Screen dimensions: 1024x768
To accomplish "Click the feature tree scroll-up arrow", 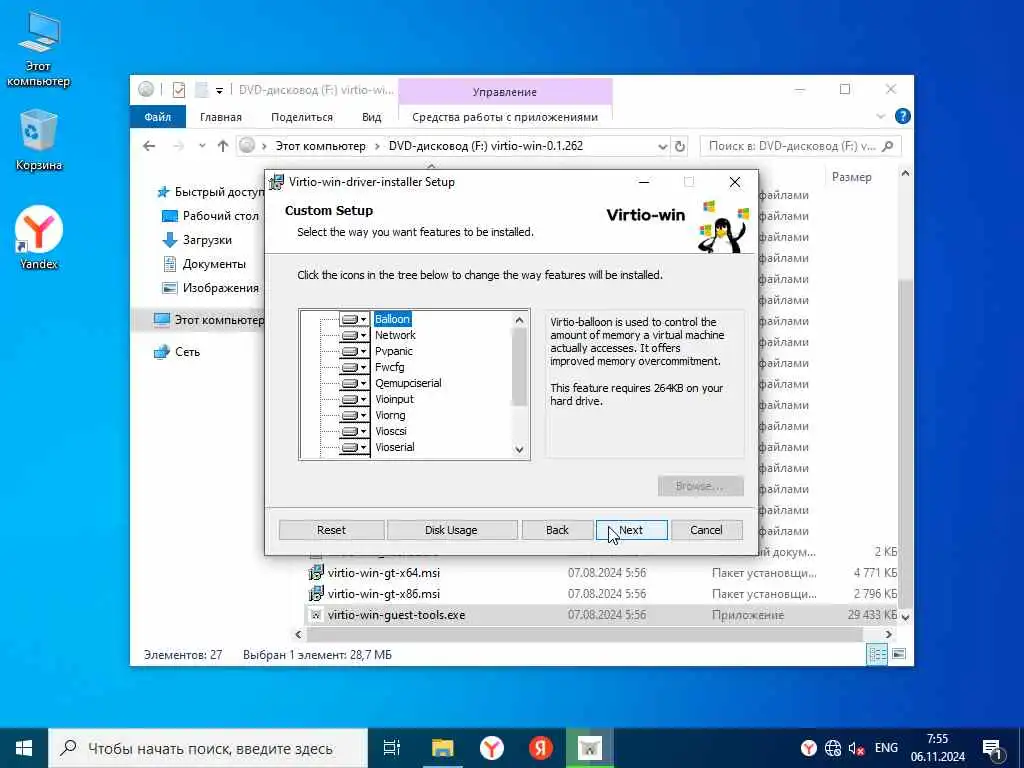I will [x=519, y=320].
